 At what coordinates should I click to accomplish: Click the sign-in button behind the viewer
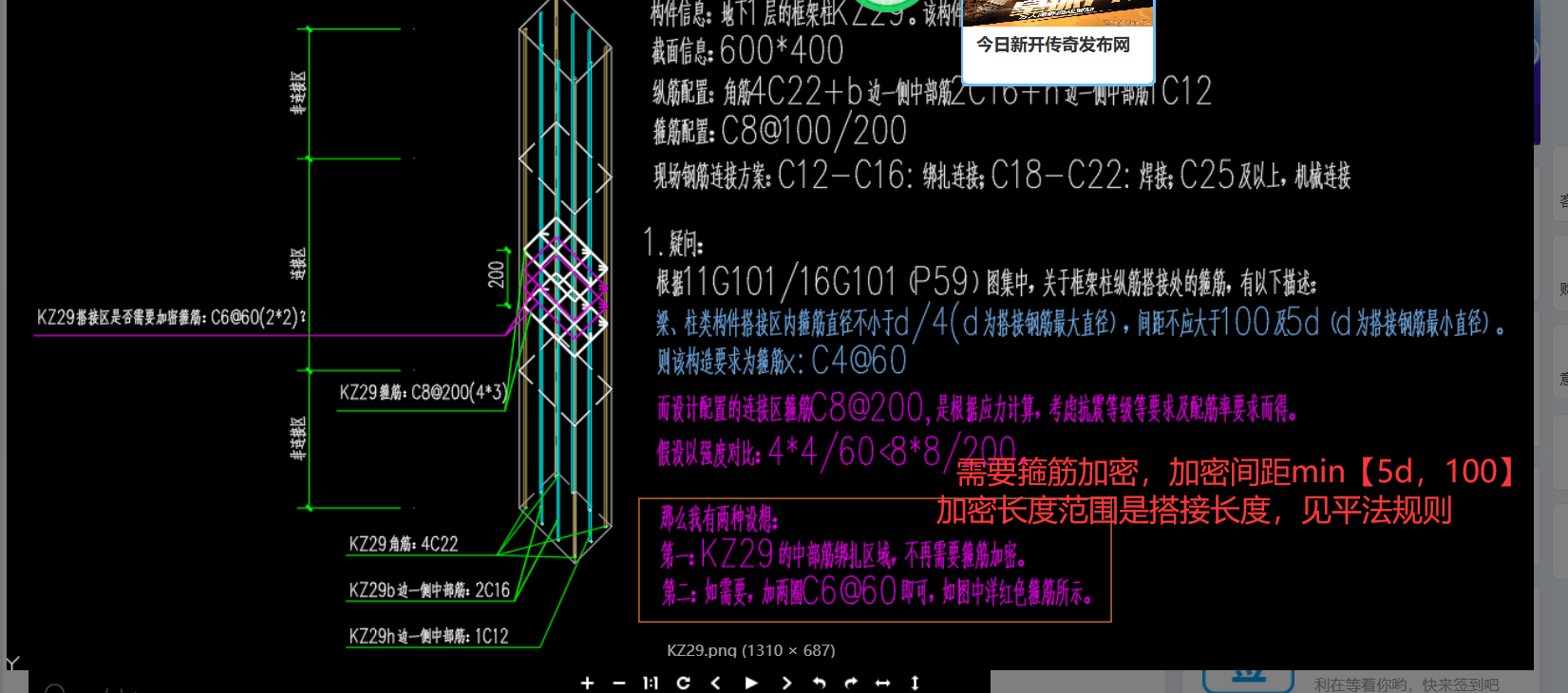[1248, 680]
